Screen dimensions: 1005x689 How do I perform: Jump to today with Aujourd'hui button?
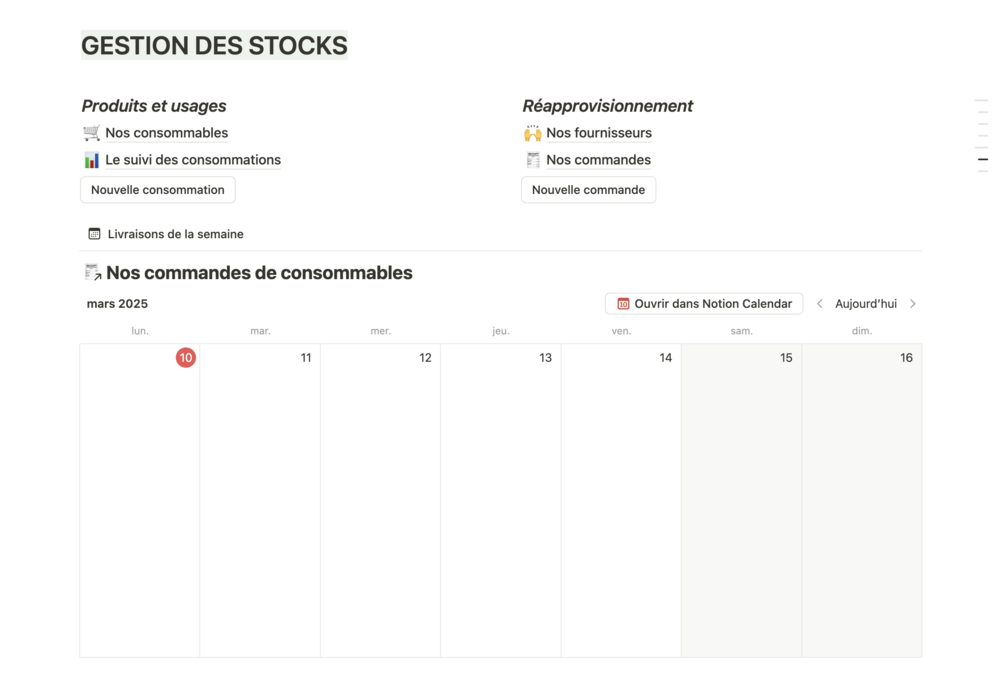(866, 304)
